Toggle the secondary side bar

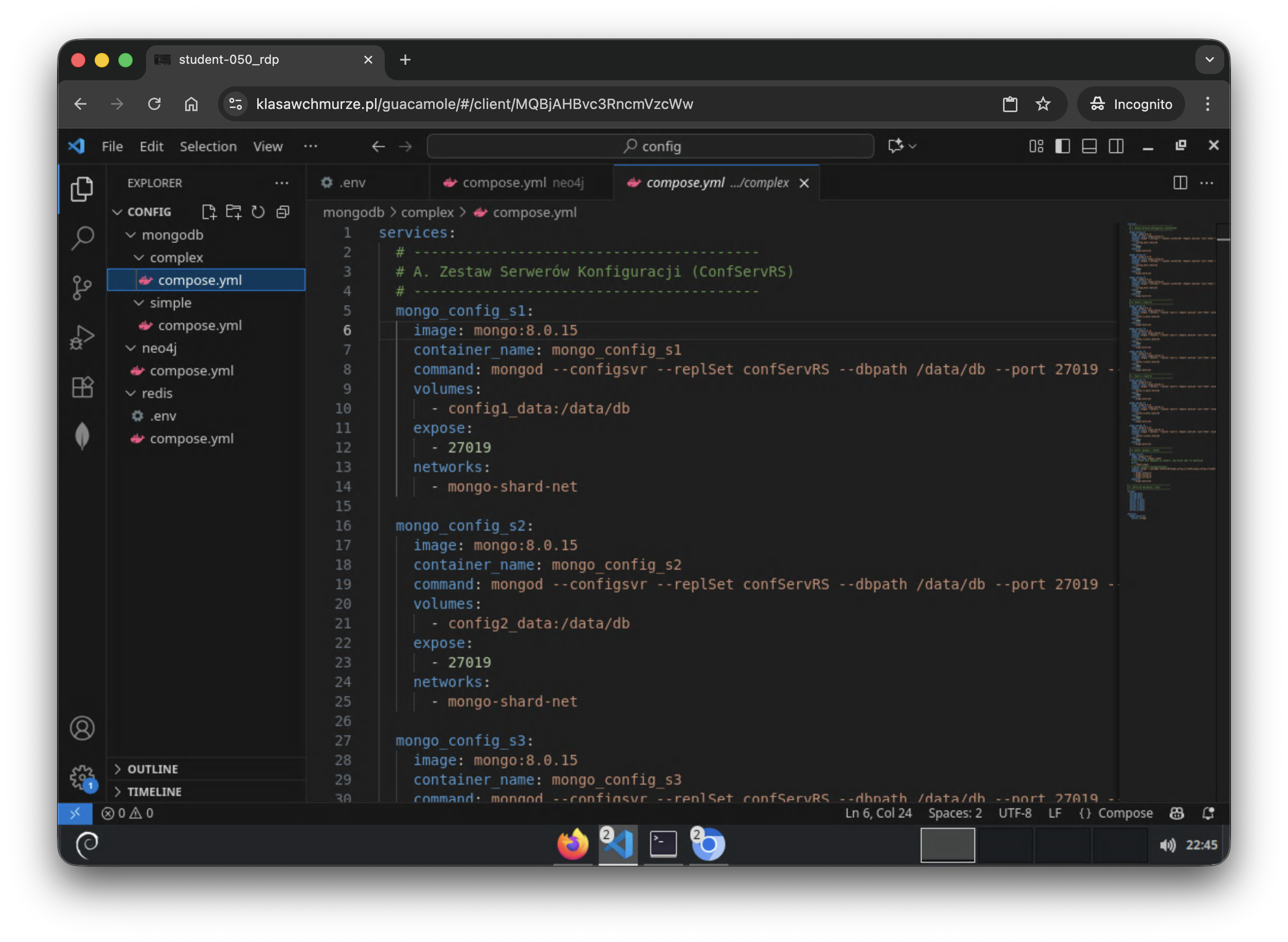pyautogui.click(x=1116, y=147)
